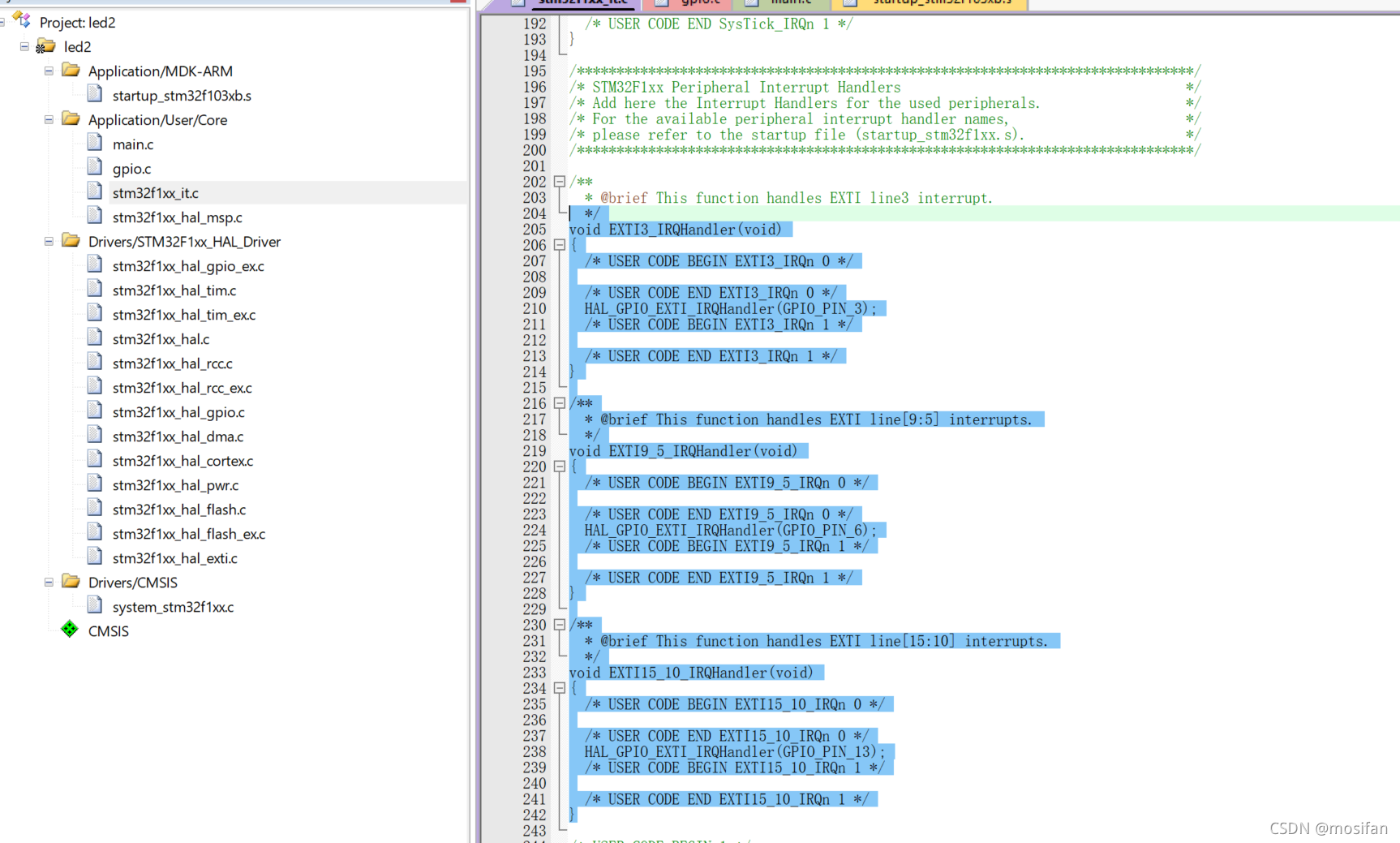Click file icon beside gpio.c
This screenshot has height=843, width=1400.
pos(95,167)
